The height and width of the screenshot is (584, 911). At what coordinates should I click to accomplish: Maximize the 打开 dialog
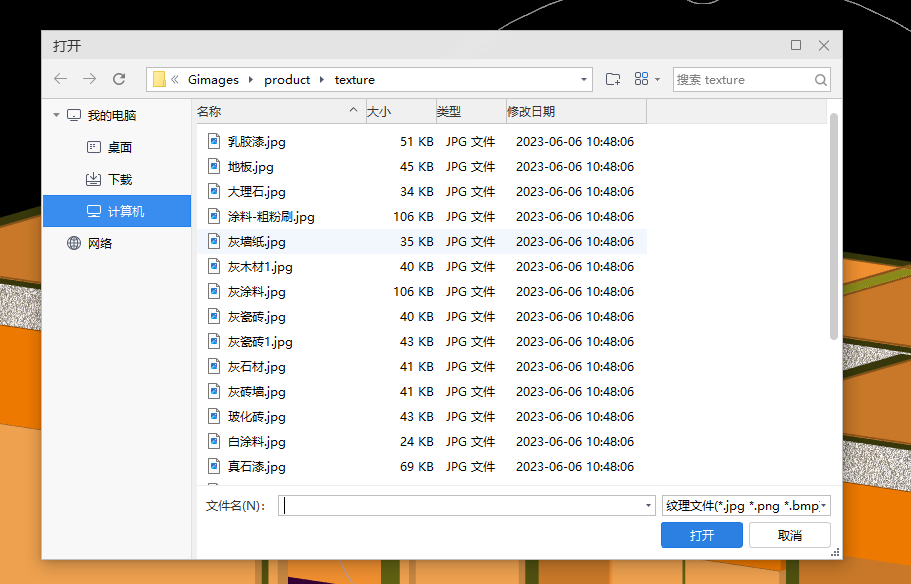(x=796, y=45)
